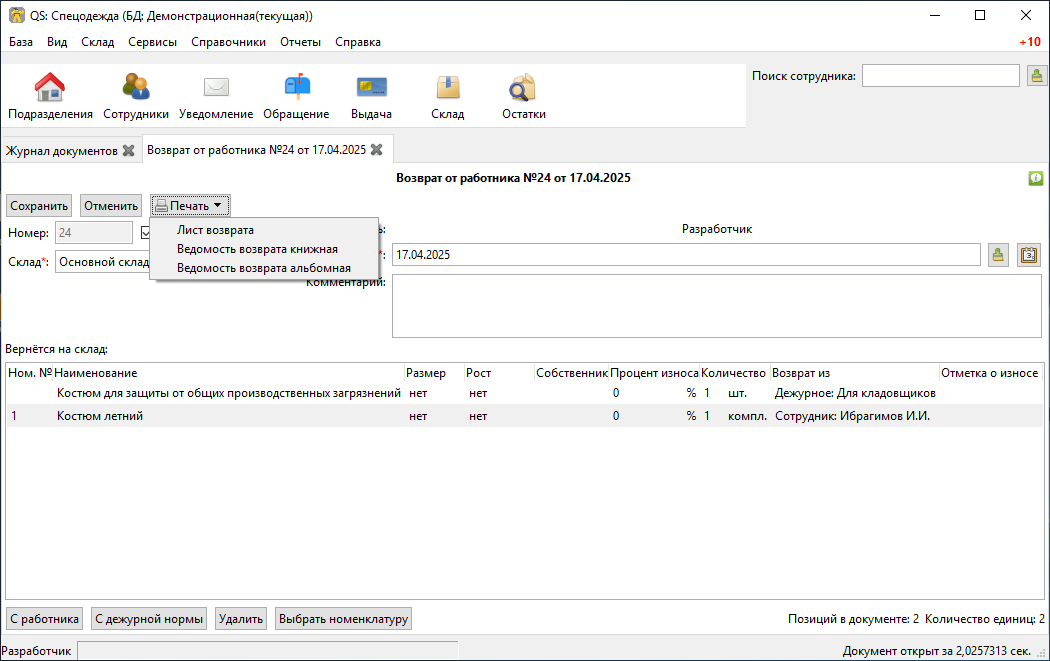Click the Удалить button
This screenshot has width=1050, height=661.
[241, 619]
